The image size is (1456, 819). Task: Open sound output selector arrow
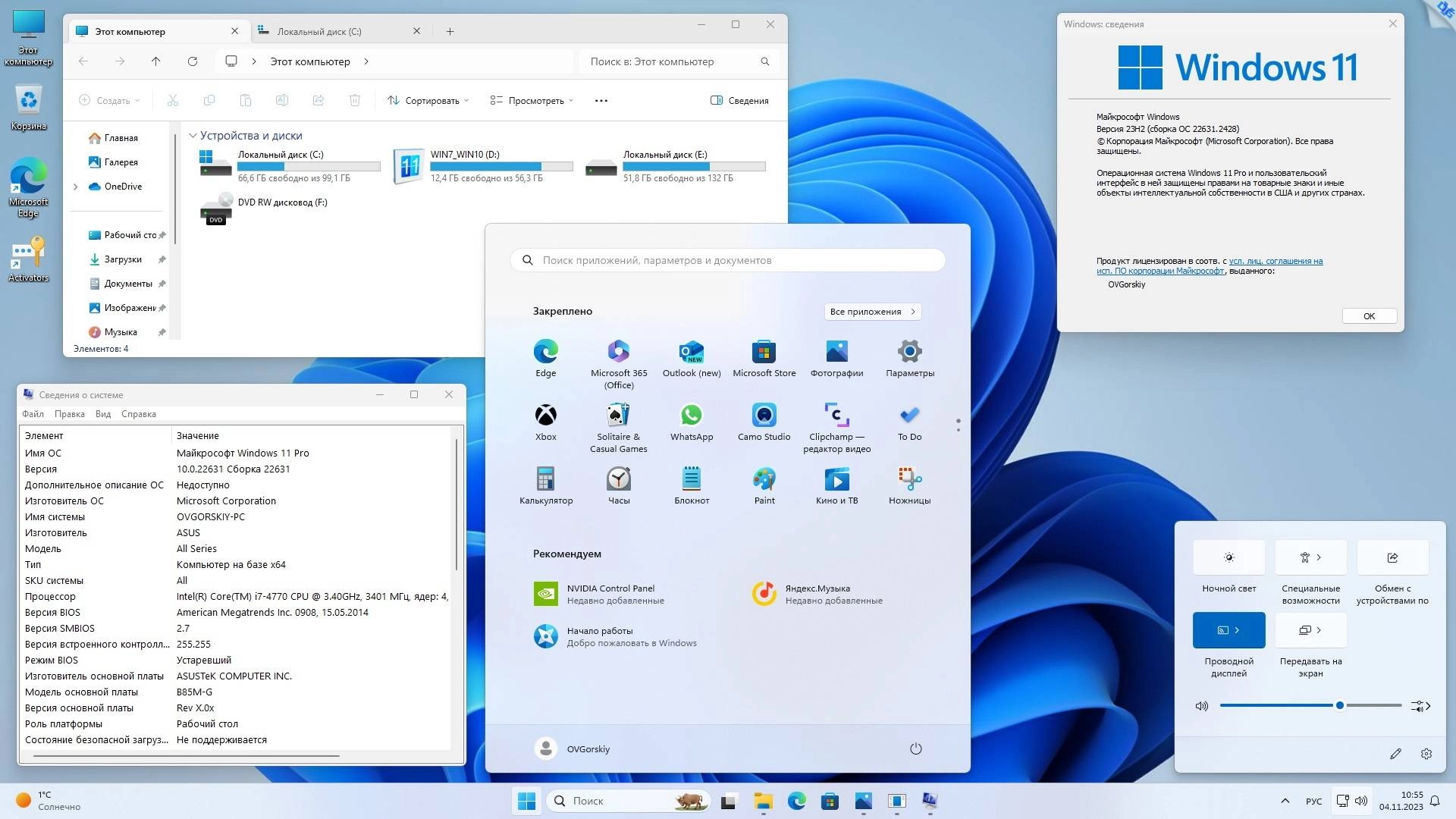(x=1420, y=706)
